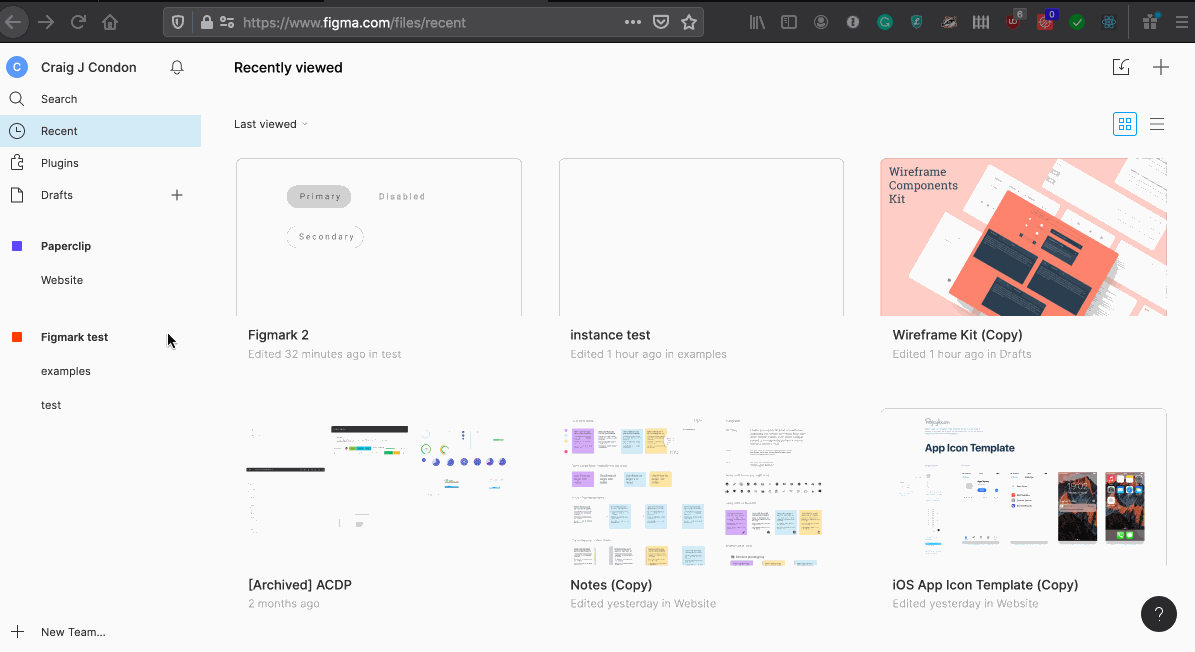Click iOS App Icon Template (Copy) title
The height and width of the screenshot is (652, 1195).
tap(985, 585)
